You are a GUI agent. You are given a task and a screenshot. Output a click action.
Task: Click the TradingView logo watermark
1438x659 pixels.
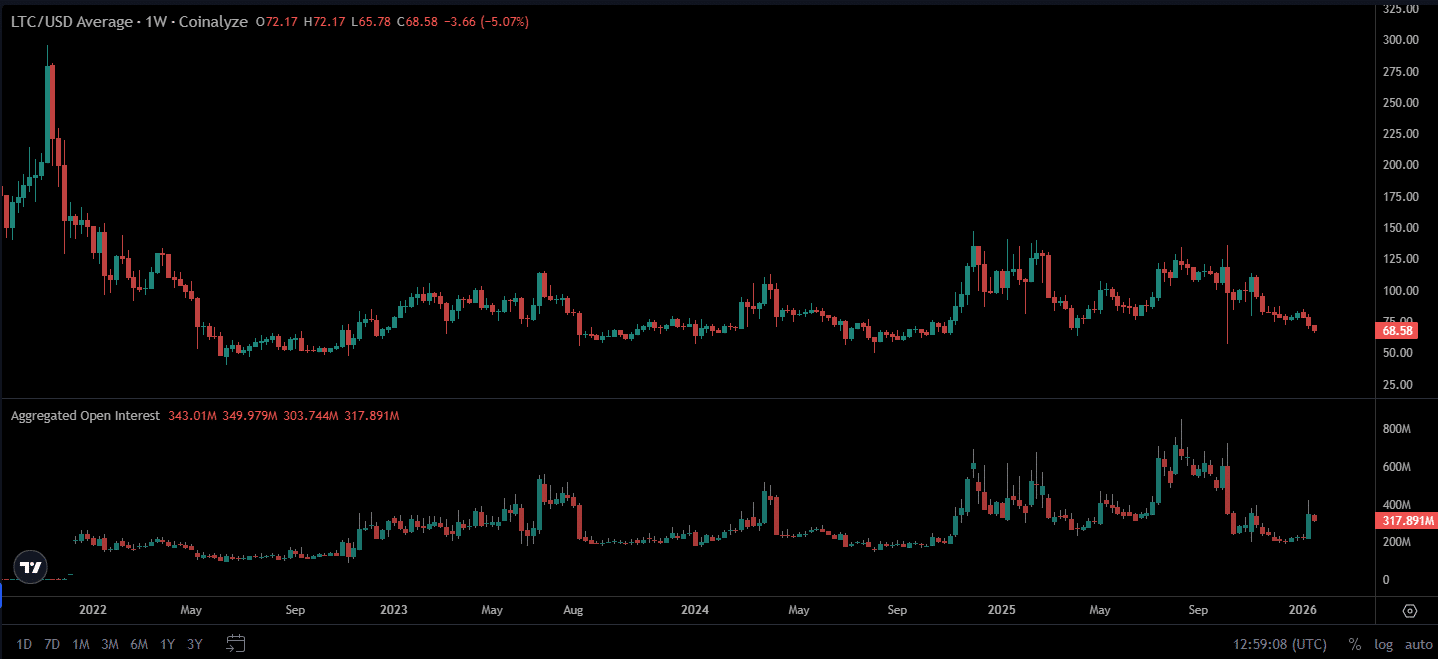coord(30,567)
